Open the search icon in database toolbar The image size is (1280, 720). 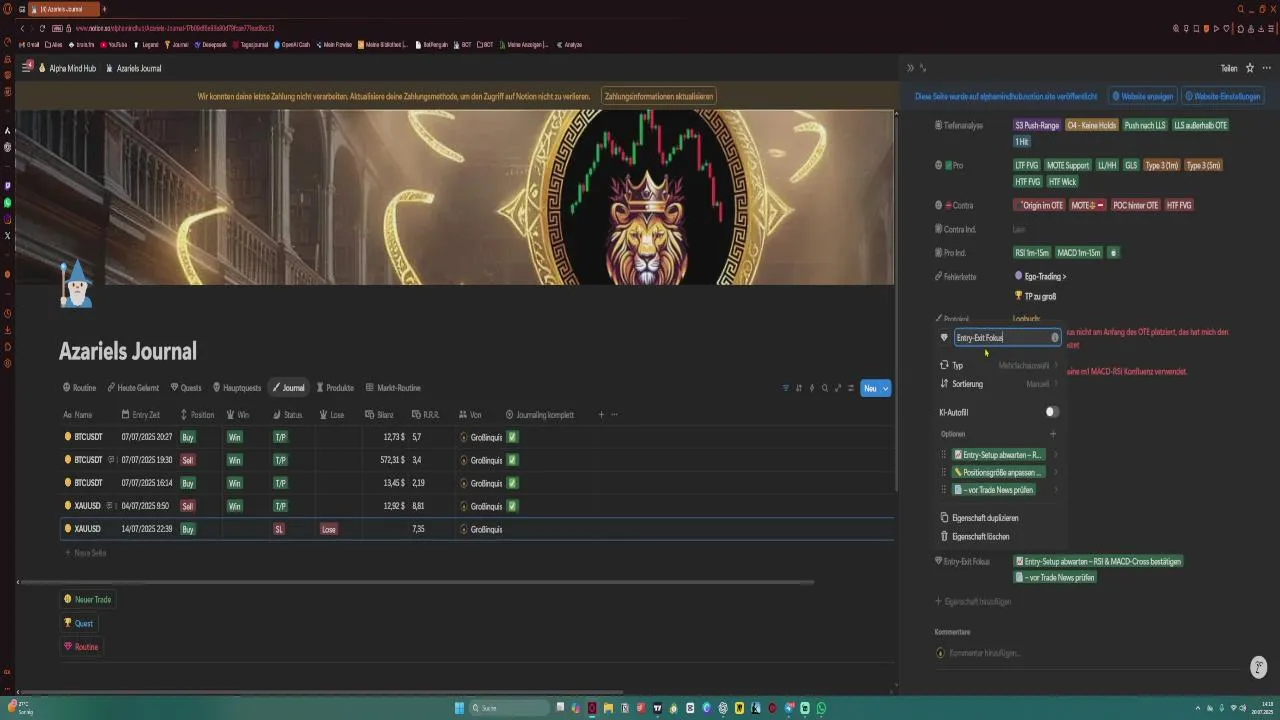[x=824, y=388]
